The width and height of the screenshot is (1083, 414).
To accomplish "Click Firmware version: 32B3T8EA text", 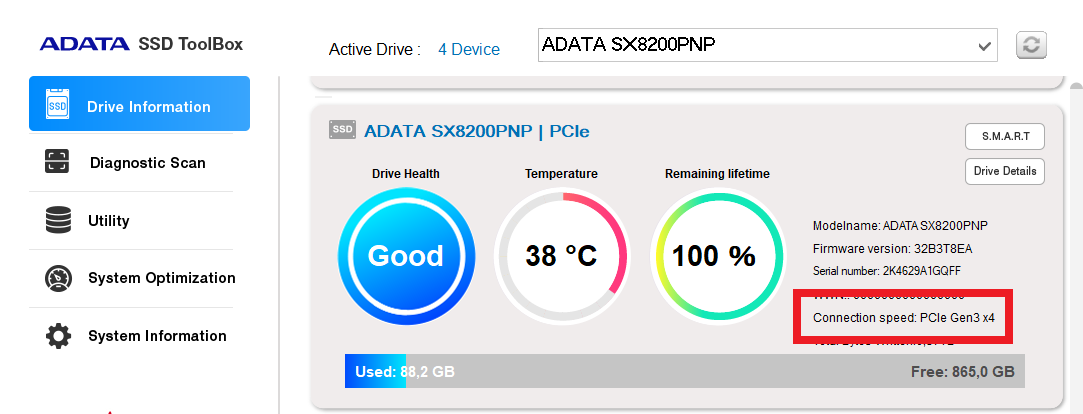I will [x=892, y=249].
